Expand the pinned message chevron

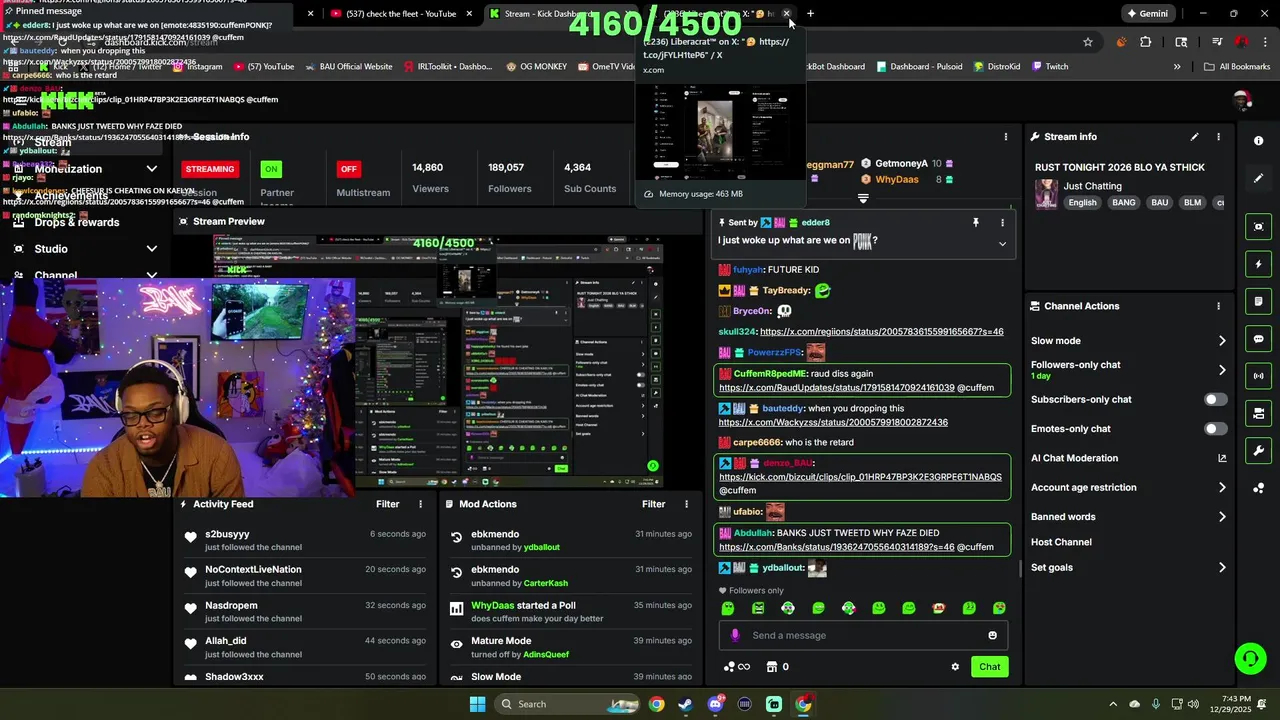(x=1002, y=243)
